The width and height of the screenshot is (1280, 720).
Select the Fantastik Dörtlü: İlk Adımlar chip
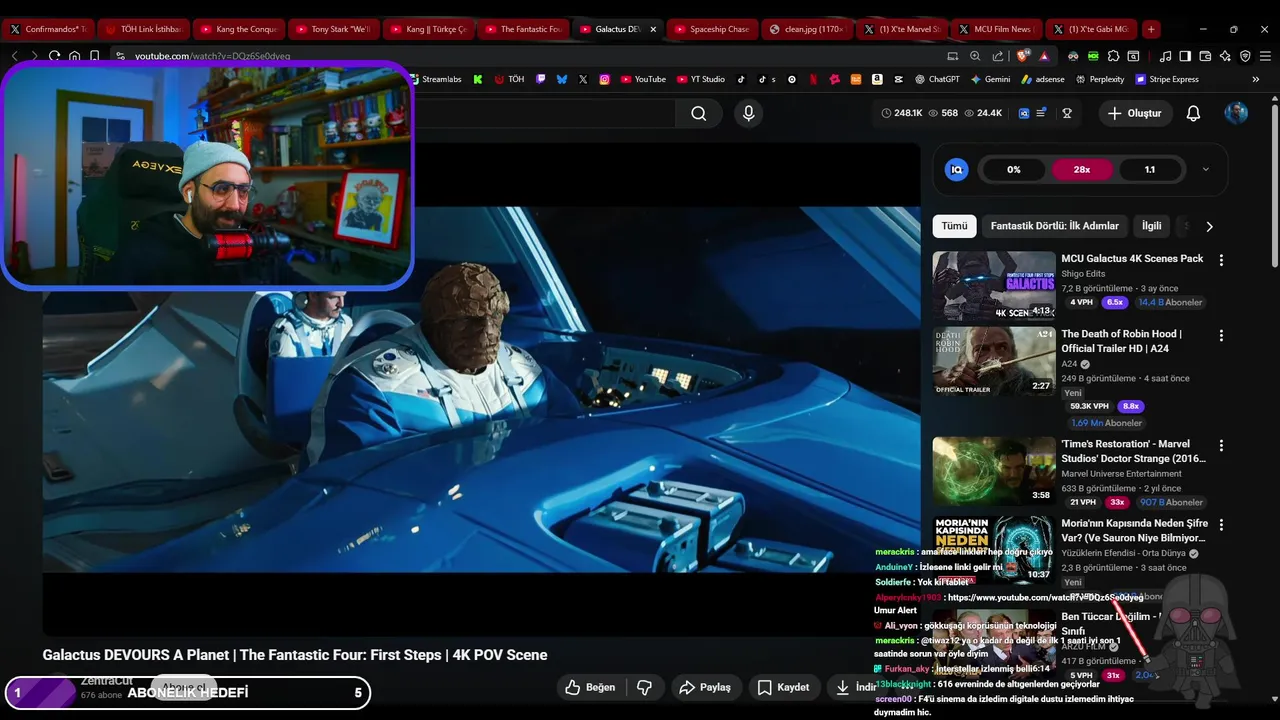click(1055, 226)
